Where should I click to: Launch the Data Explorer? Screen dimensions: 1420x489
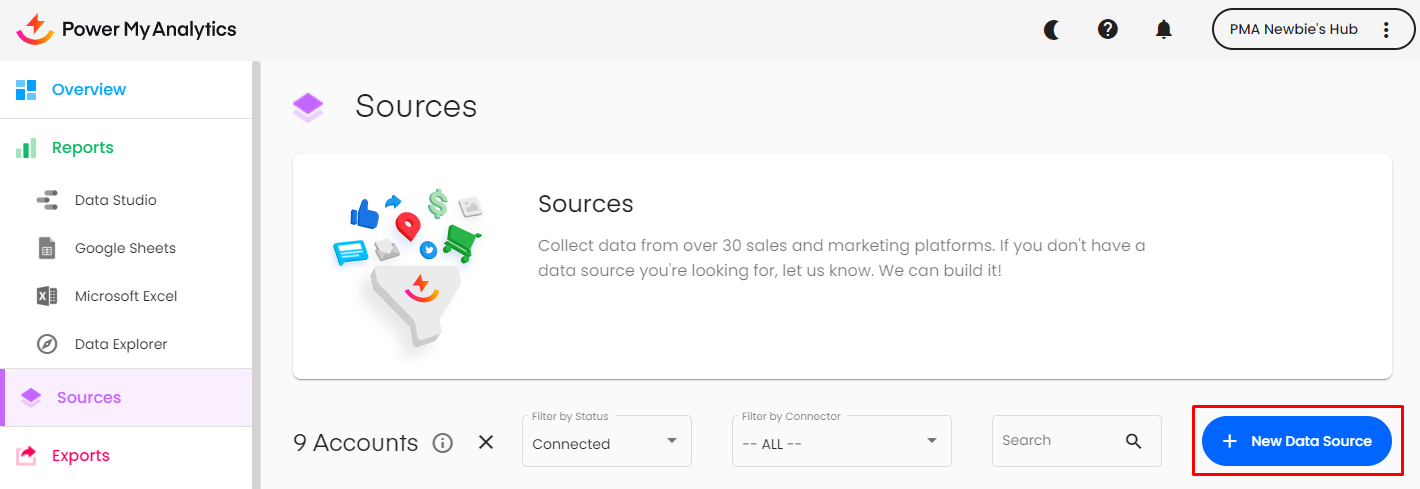click(x=121, y=344)
